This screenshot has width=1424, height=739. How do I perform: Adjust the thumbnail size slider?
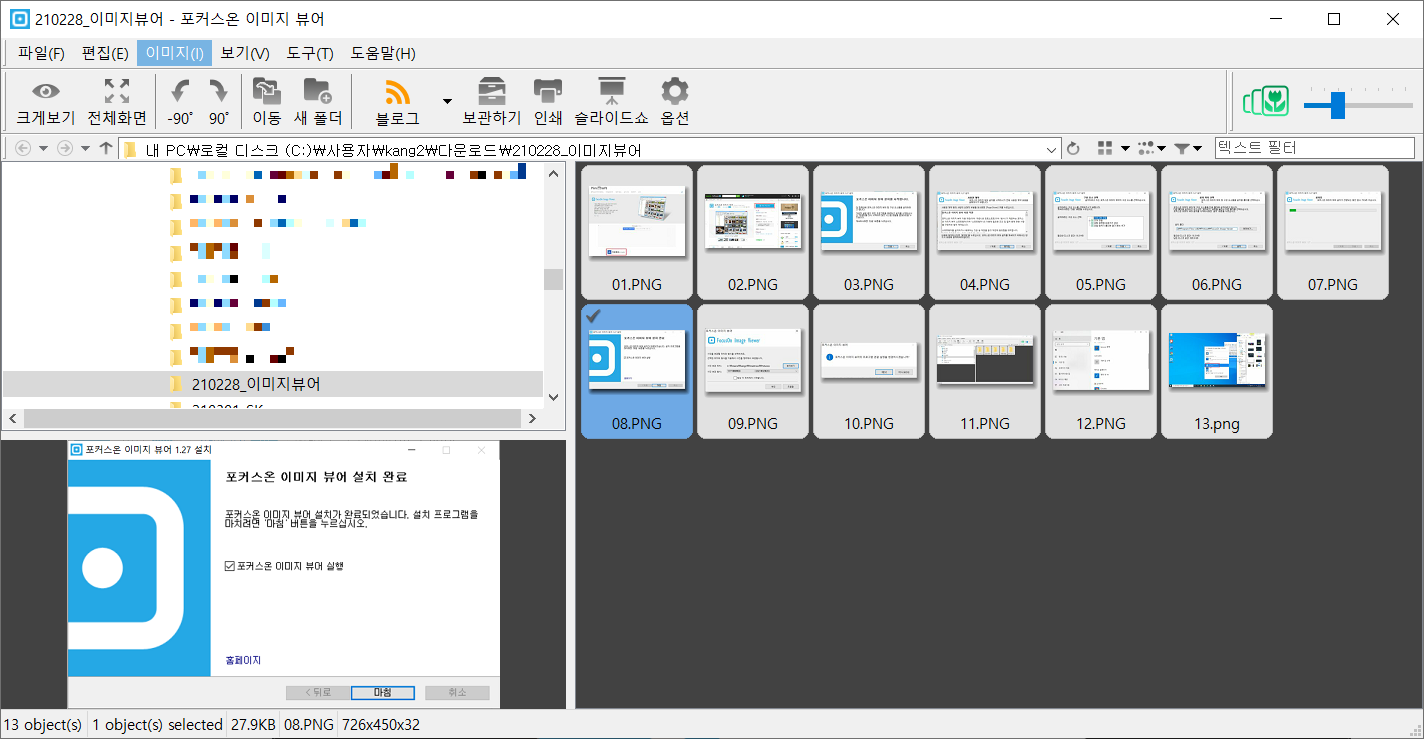(1337, 103)
